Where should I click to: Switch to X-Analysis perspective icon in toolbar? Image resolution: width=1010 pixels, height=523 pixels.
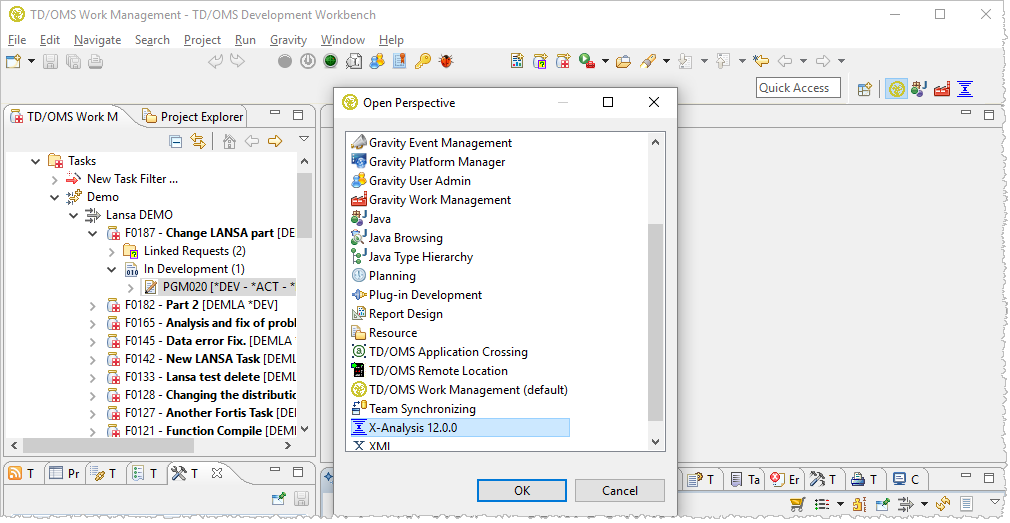click(965, 89)
